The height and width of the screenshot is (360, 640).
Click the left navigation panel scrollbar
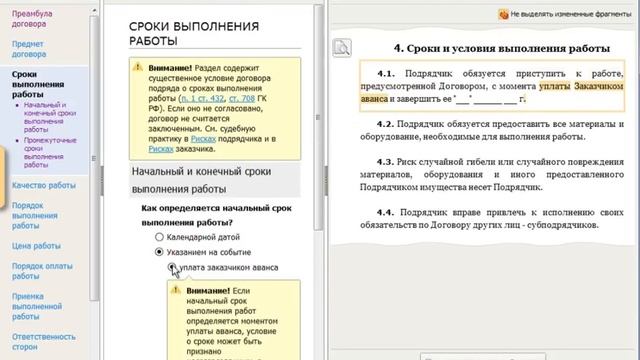click(x=94, y=159)
